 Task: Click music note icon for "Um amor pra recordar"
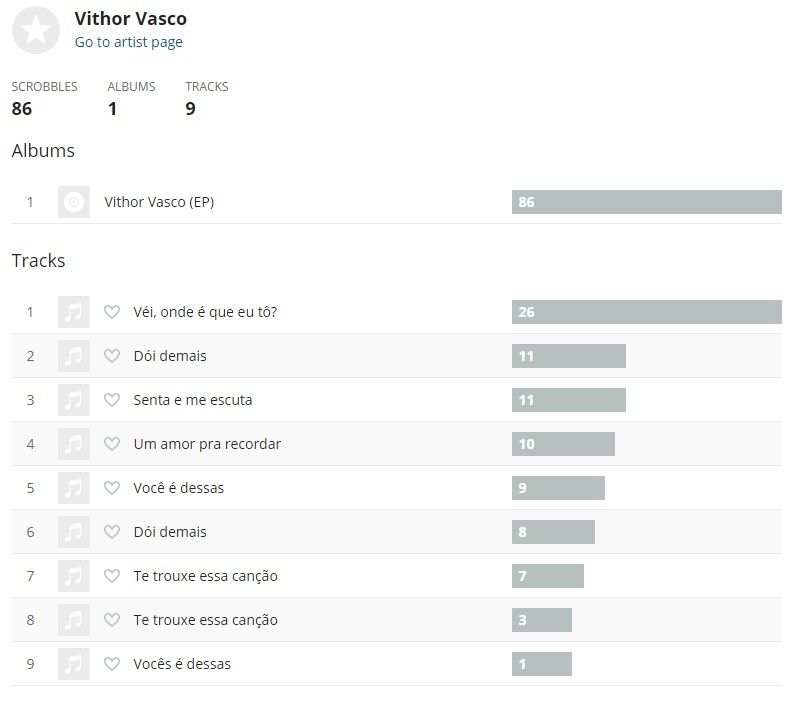tap(74, 444)
